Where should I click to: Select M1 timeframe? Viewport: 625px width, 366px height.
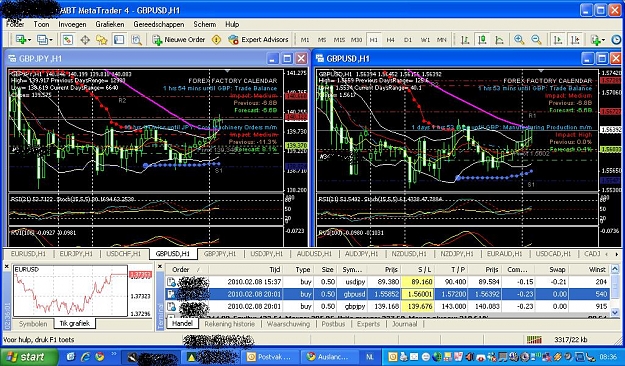pos(305,40)
